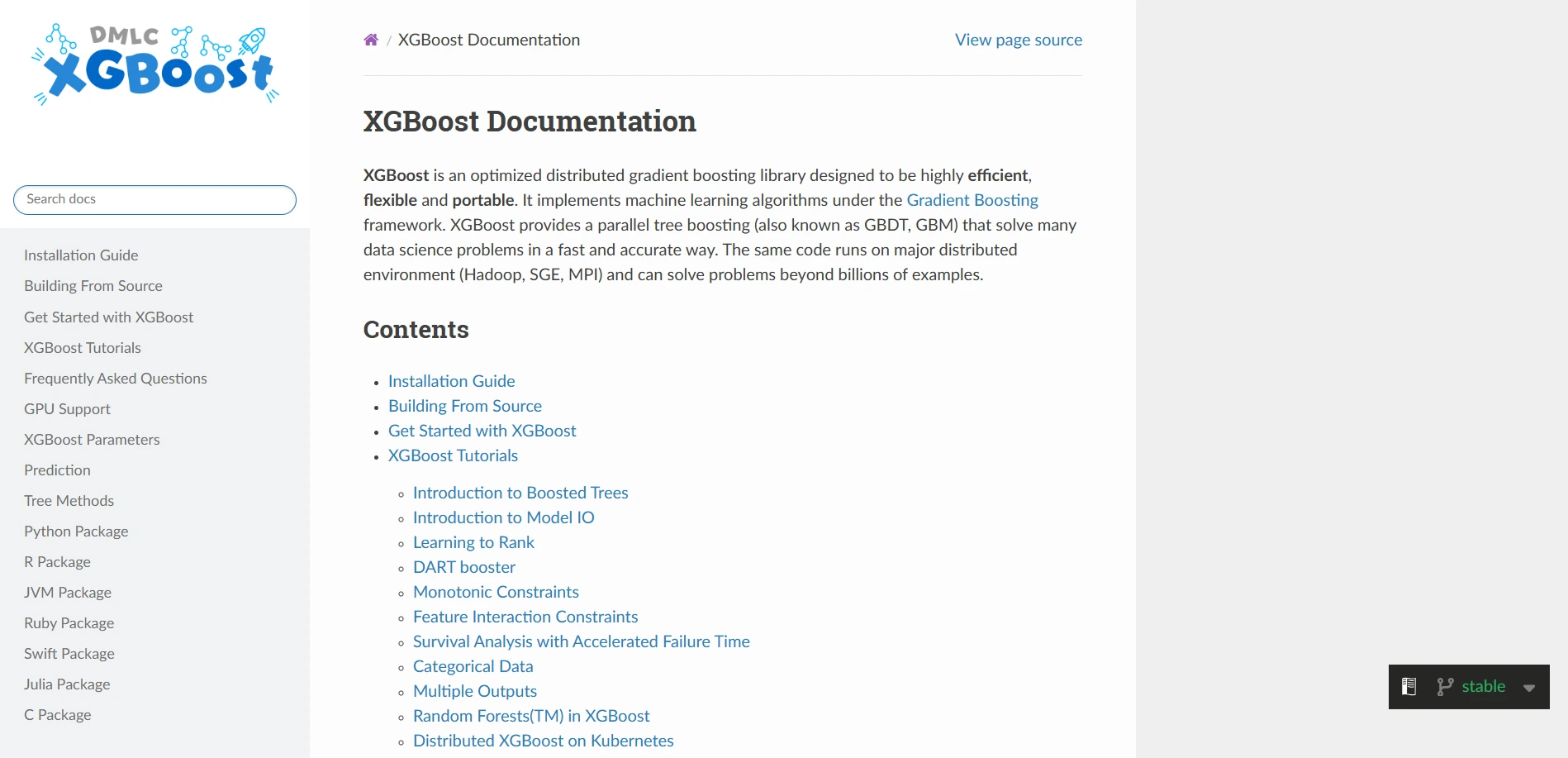Image resolution: width=1568 pixels, height=758 pixels.
Task: Open Prediction in sidebar
Action: (x=57, y=470)
